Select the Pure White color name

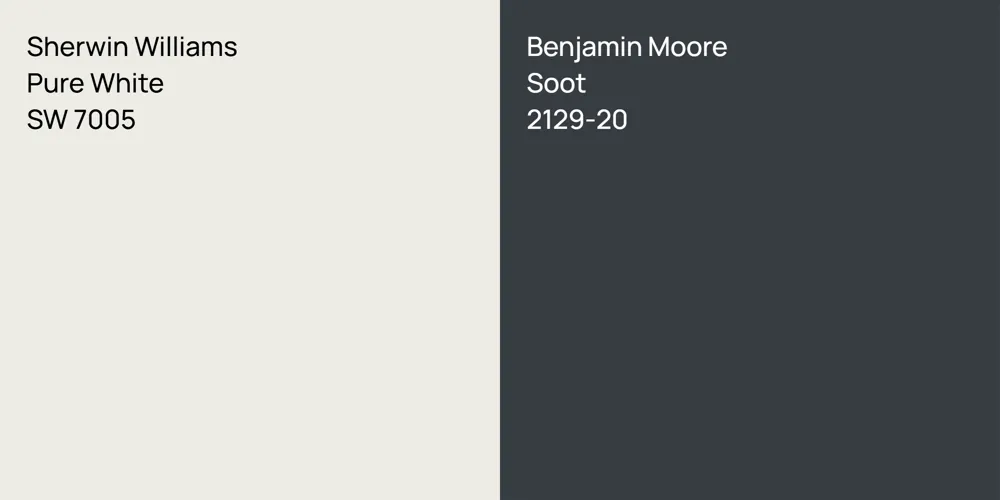pos(95,83)
